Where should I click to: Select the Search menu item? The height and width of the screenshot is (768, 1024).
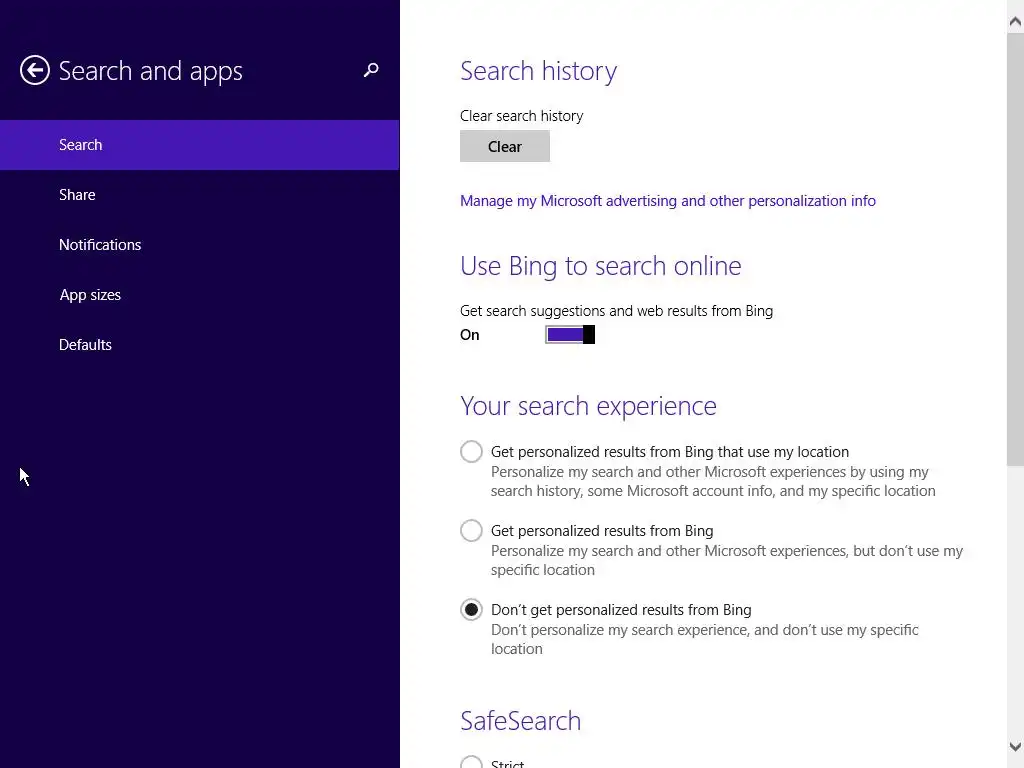[x=199, y=145]
